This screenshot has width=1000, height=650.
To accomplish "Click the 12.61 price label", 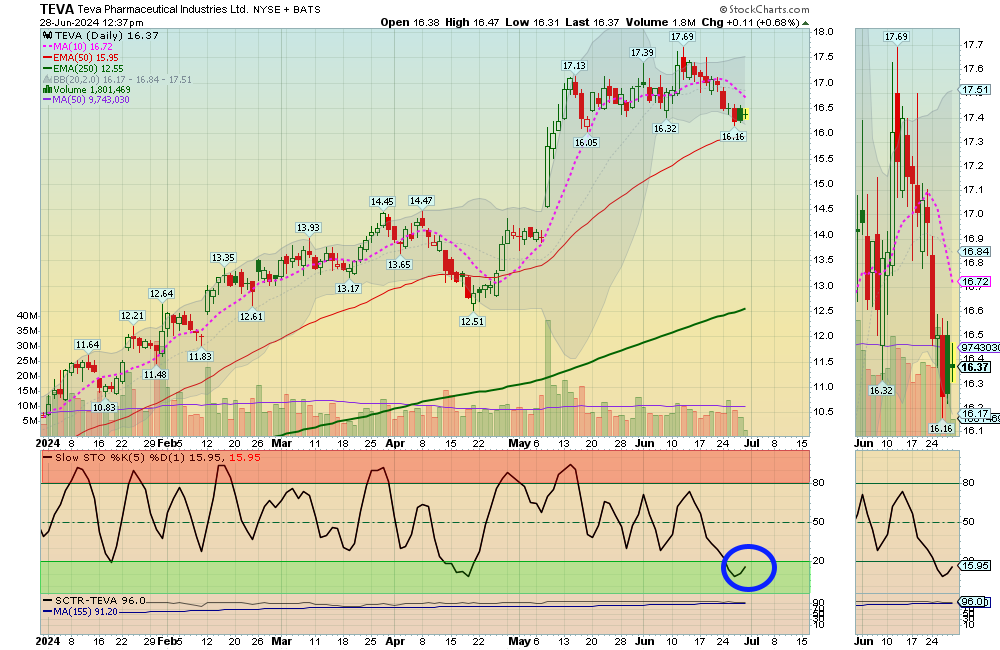I will (x=251, y=316).
